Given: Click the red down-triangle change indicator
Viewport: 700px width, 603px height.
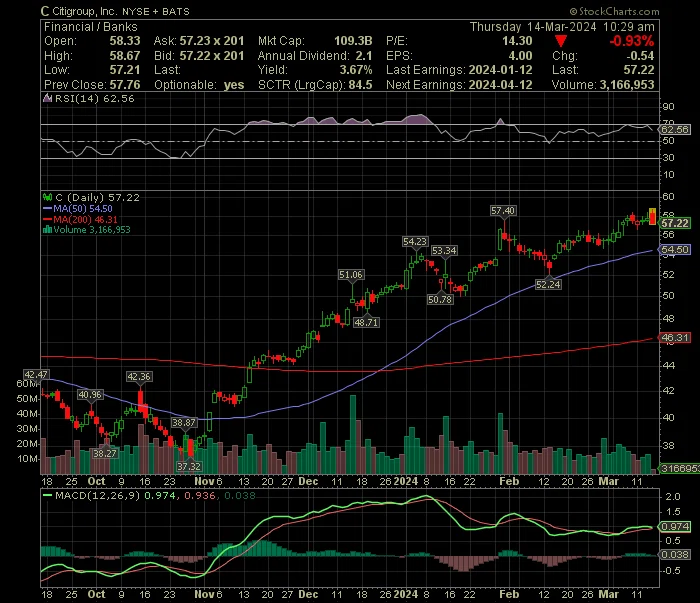Looking at the screenshot, I should click(561, 42).
